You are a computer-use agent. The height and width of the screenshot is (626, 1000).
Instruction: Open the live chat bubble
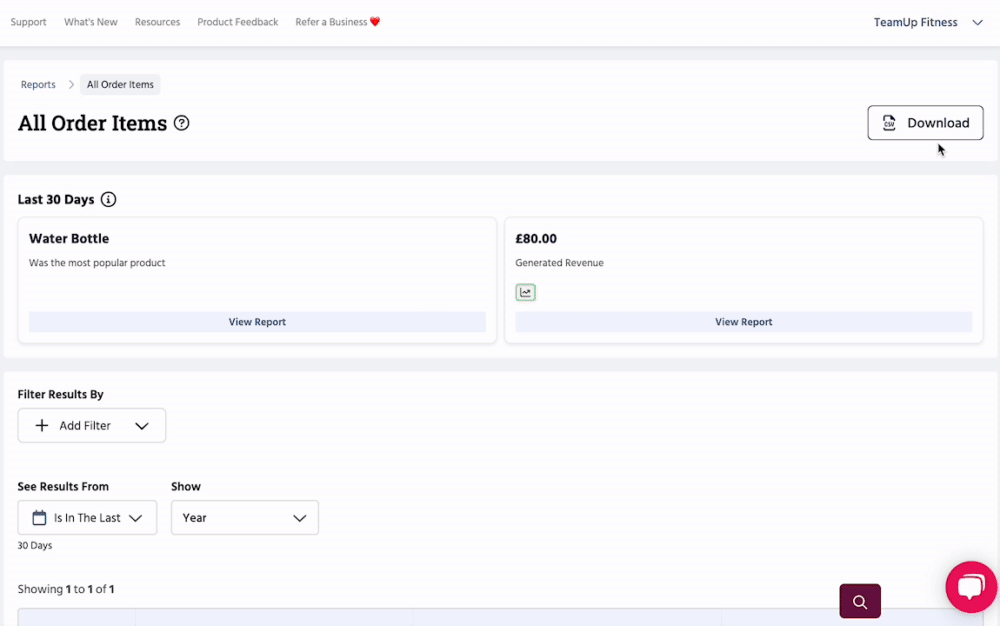tap(970, 587)
